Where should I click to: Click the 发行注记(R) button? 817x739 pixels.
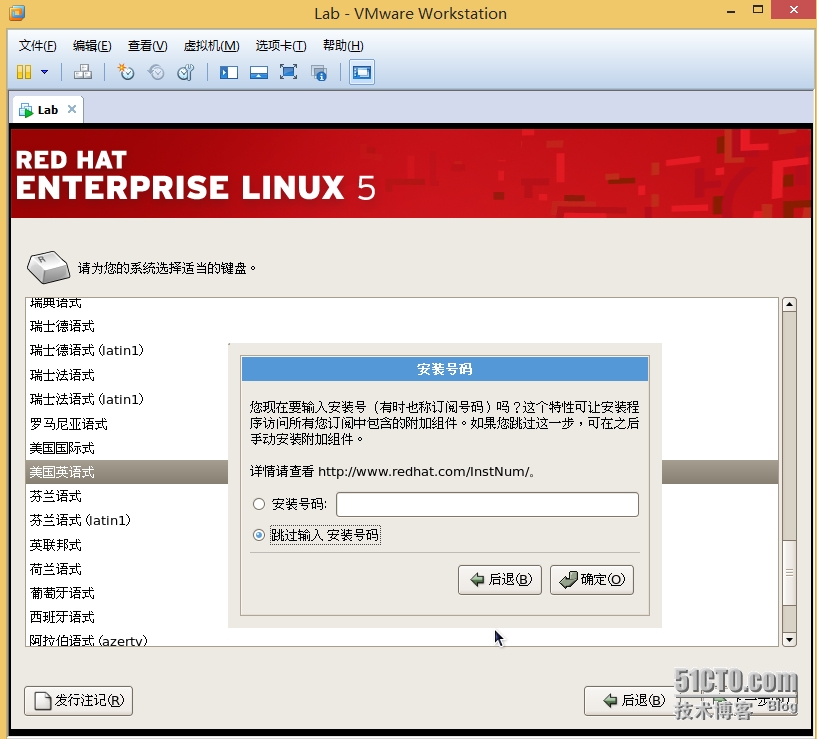tap(78, 700)
